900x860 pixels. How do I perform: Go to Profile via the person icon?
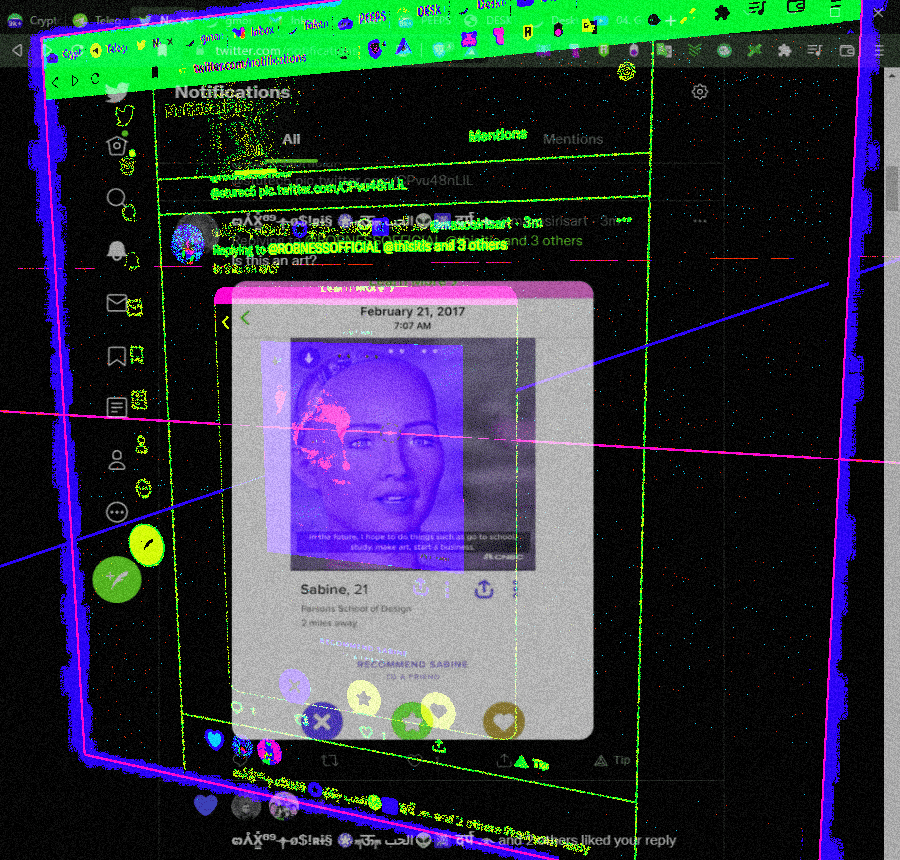pos(117,460)
